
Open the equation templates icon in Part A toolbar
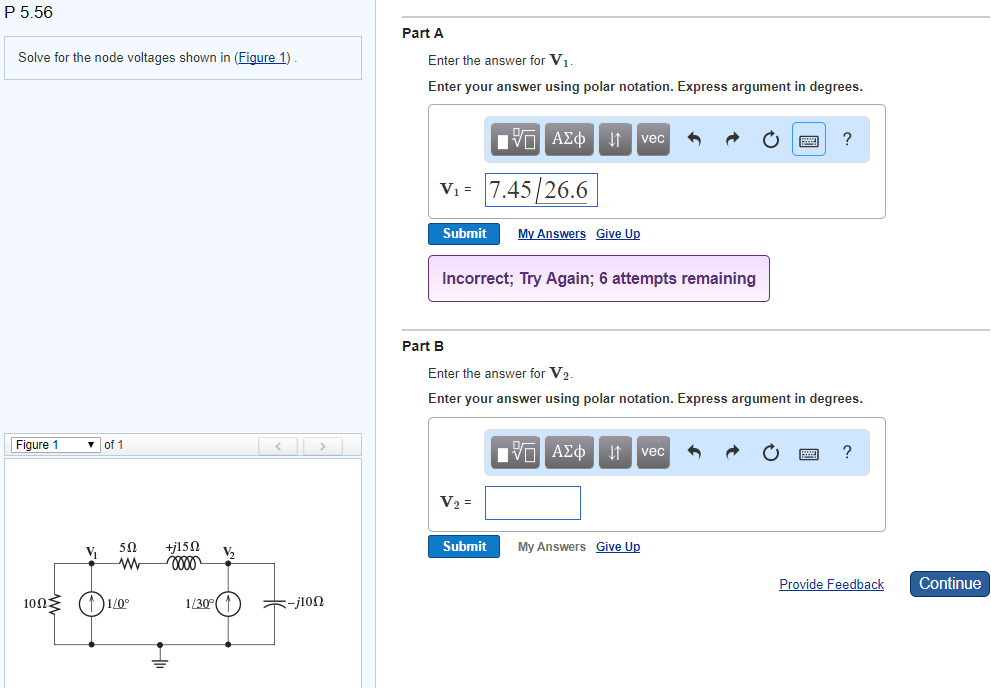coord(514,139)
